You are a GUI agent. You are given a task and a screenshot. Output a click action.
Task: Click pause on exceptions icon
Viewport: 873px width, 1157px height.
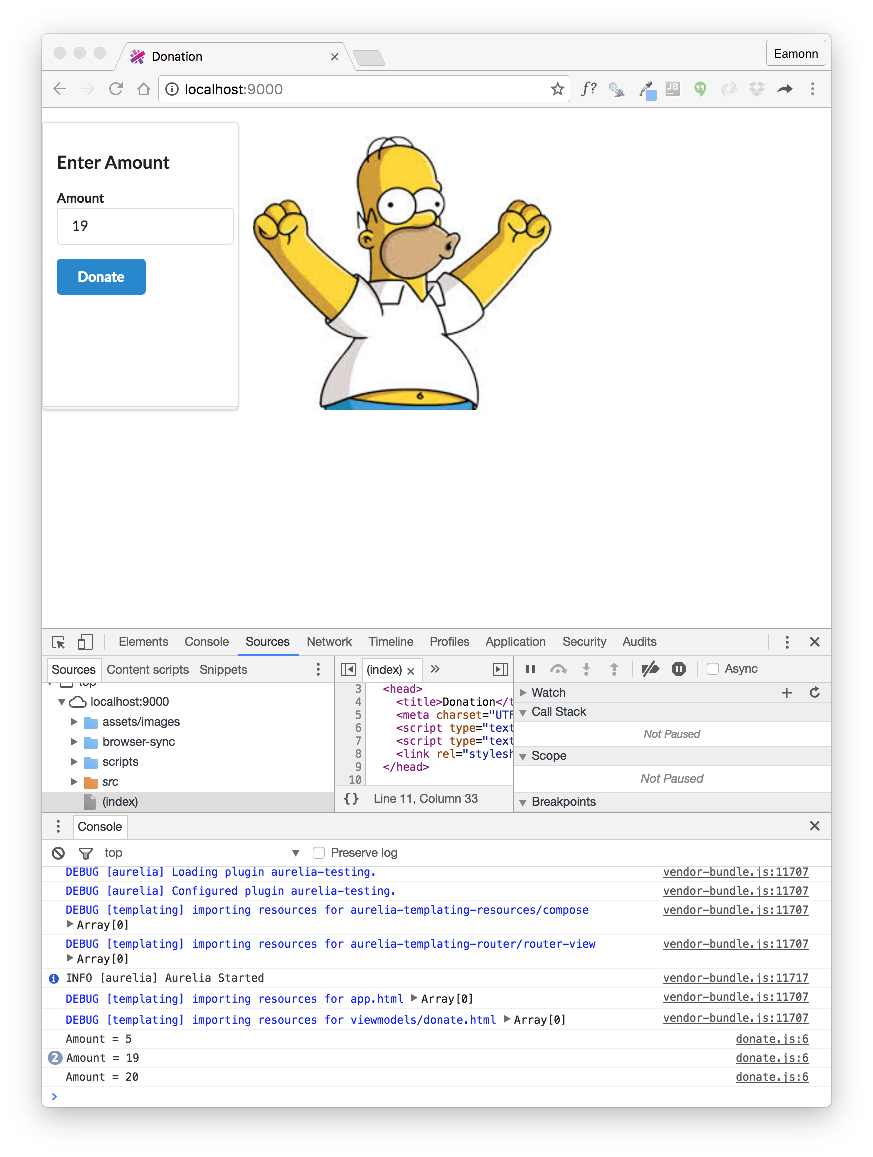coord(679,669)
